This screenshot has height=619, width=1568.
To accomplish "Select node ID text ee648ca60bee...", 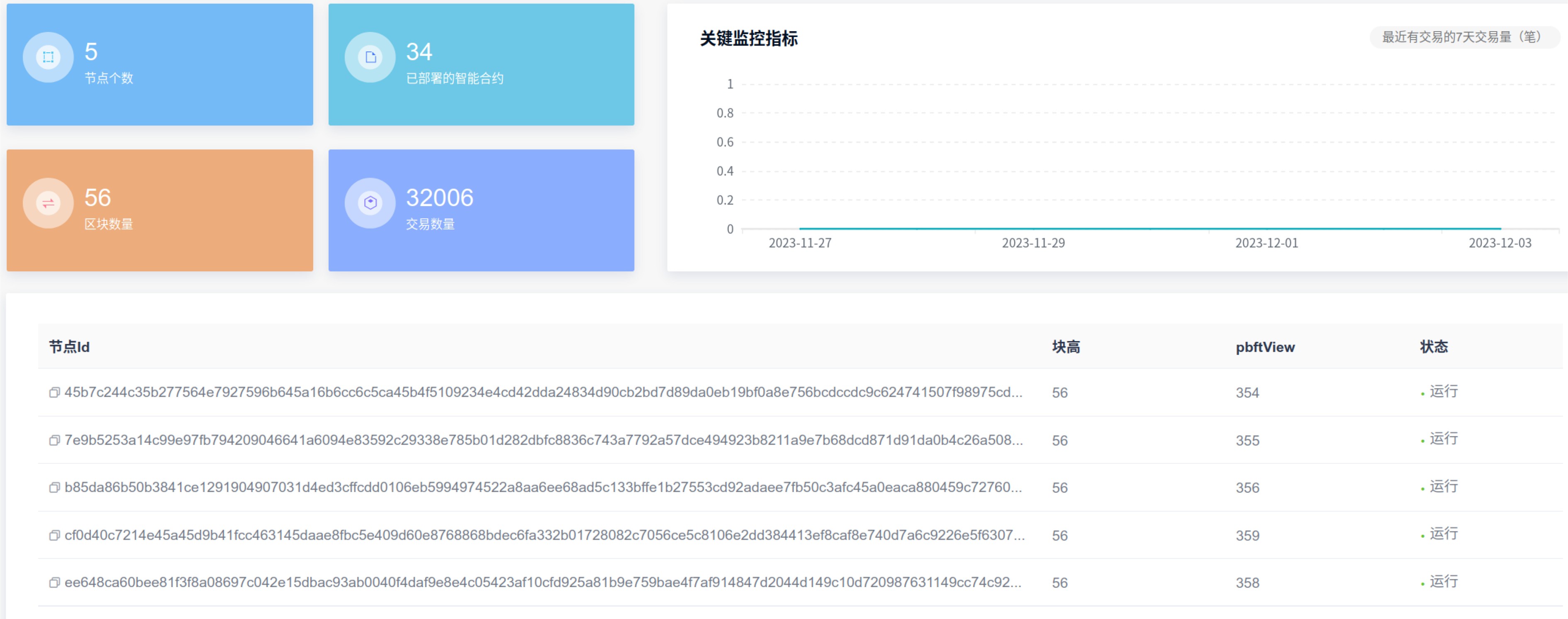I will point(543,582).
